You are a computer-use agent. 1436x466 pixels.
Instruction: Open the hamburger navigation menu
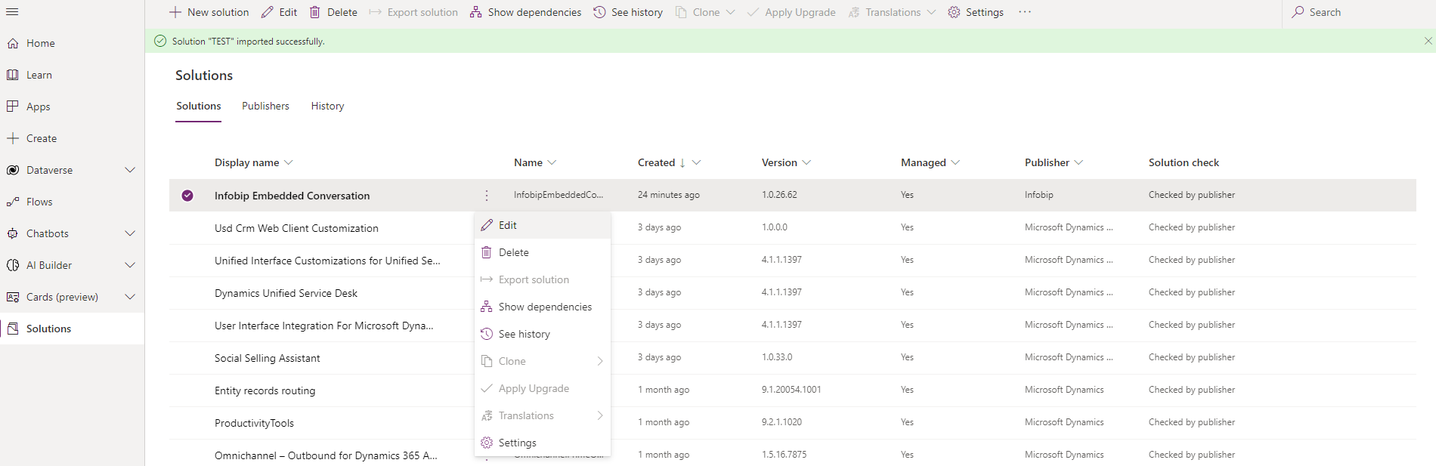pos(13,12)
